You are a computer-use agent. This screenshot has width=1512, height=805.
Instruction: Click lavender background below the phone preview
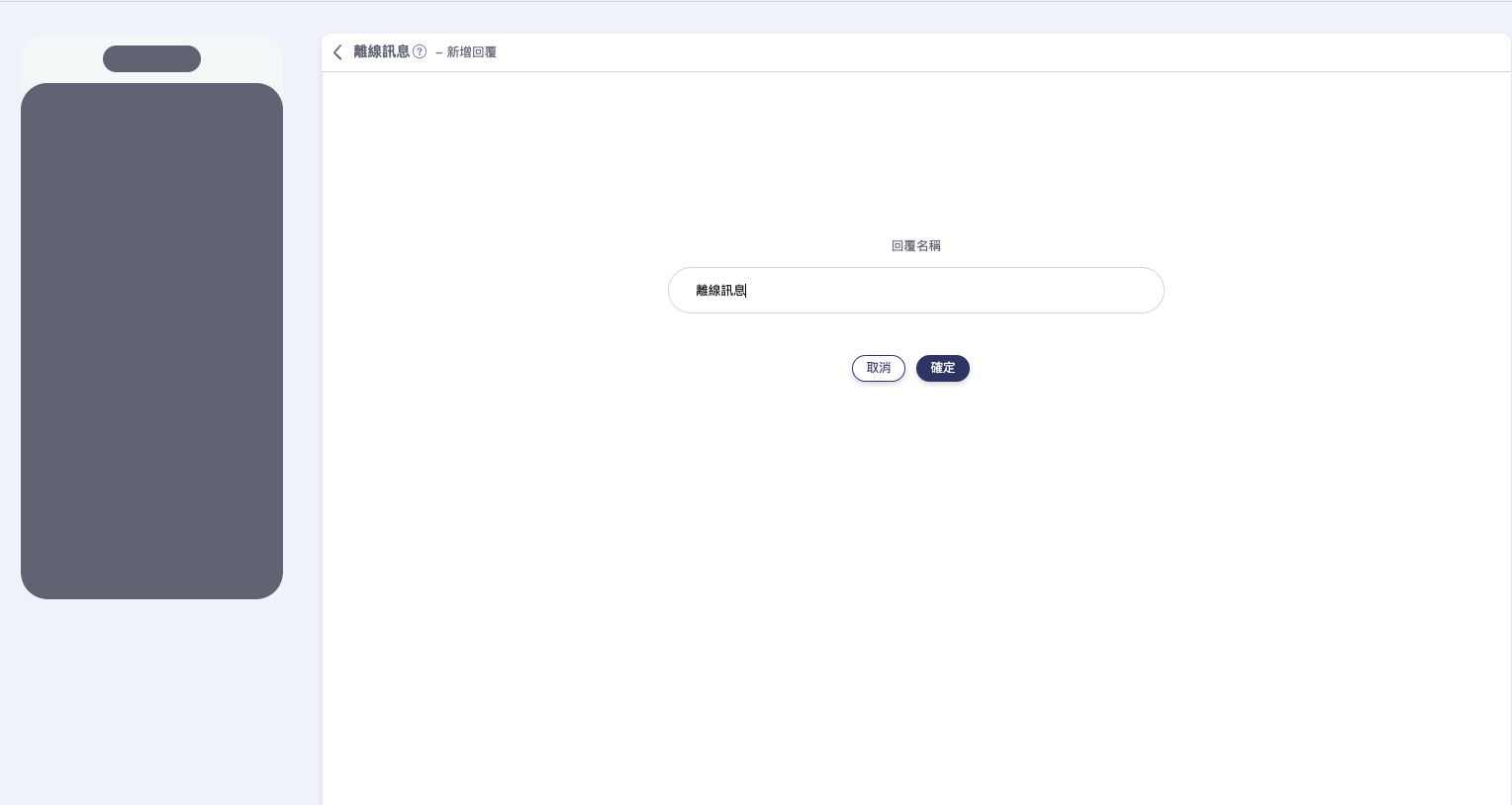(x=151, y=702)
